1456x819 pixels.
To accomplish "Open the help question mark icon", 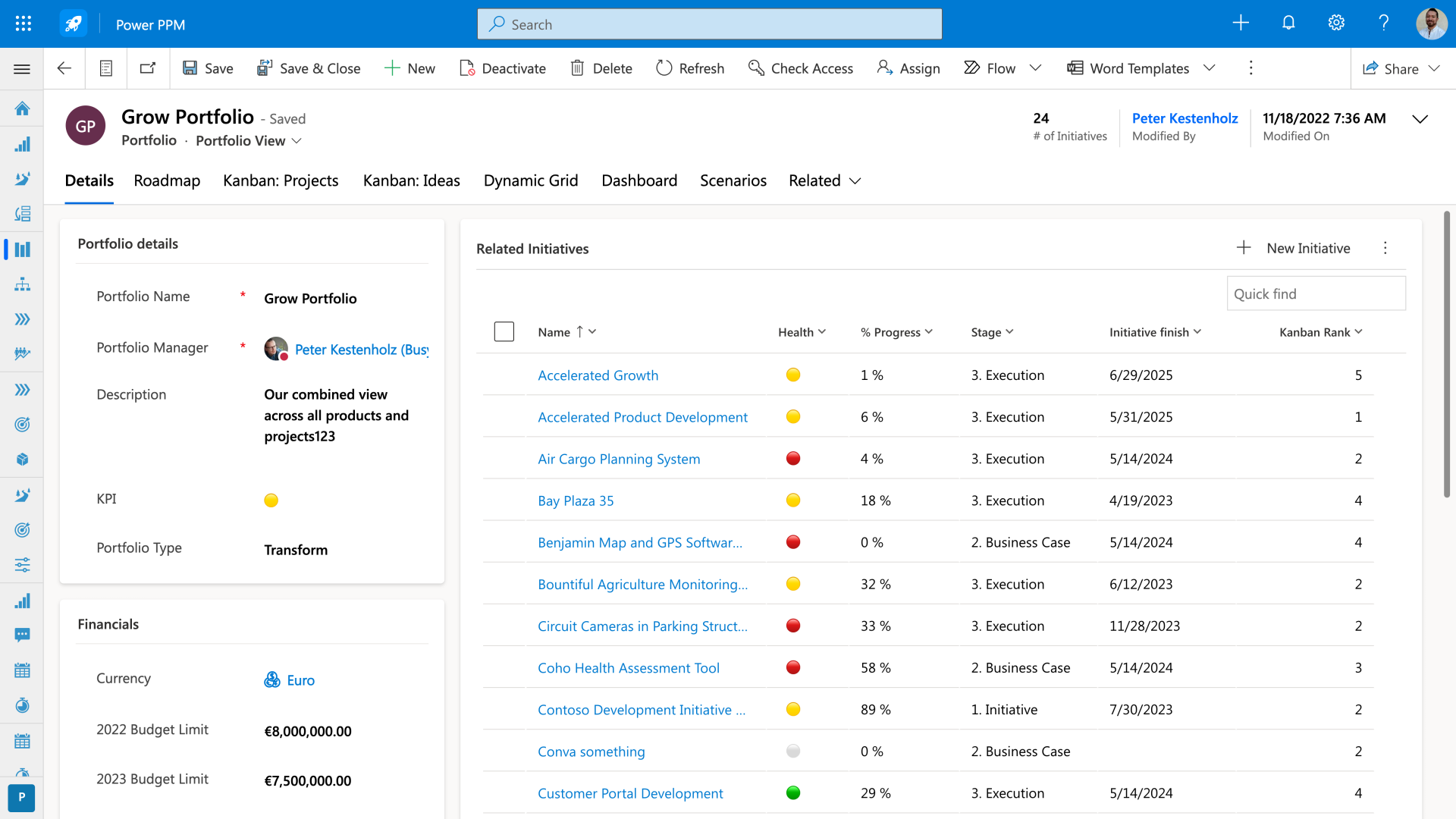I will [x=1384, y=23].
